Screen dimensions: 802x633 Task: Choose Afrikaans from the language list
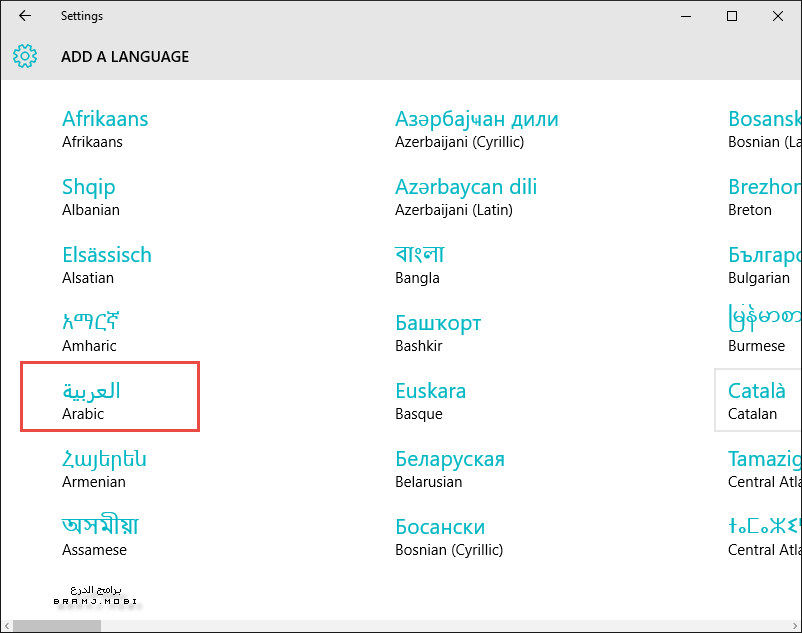[x=105, y=129]
